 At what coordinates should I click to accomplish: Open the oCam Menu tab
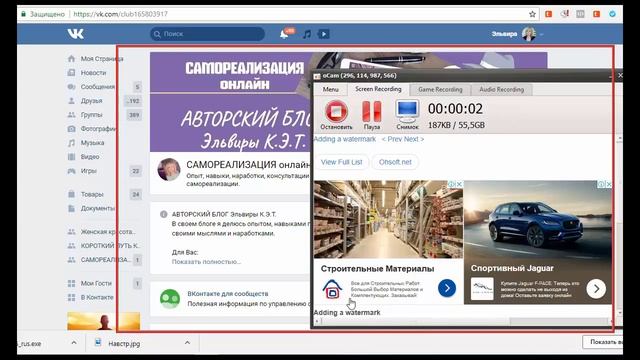pos(331,89)
